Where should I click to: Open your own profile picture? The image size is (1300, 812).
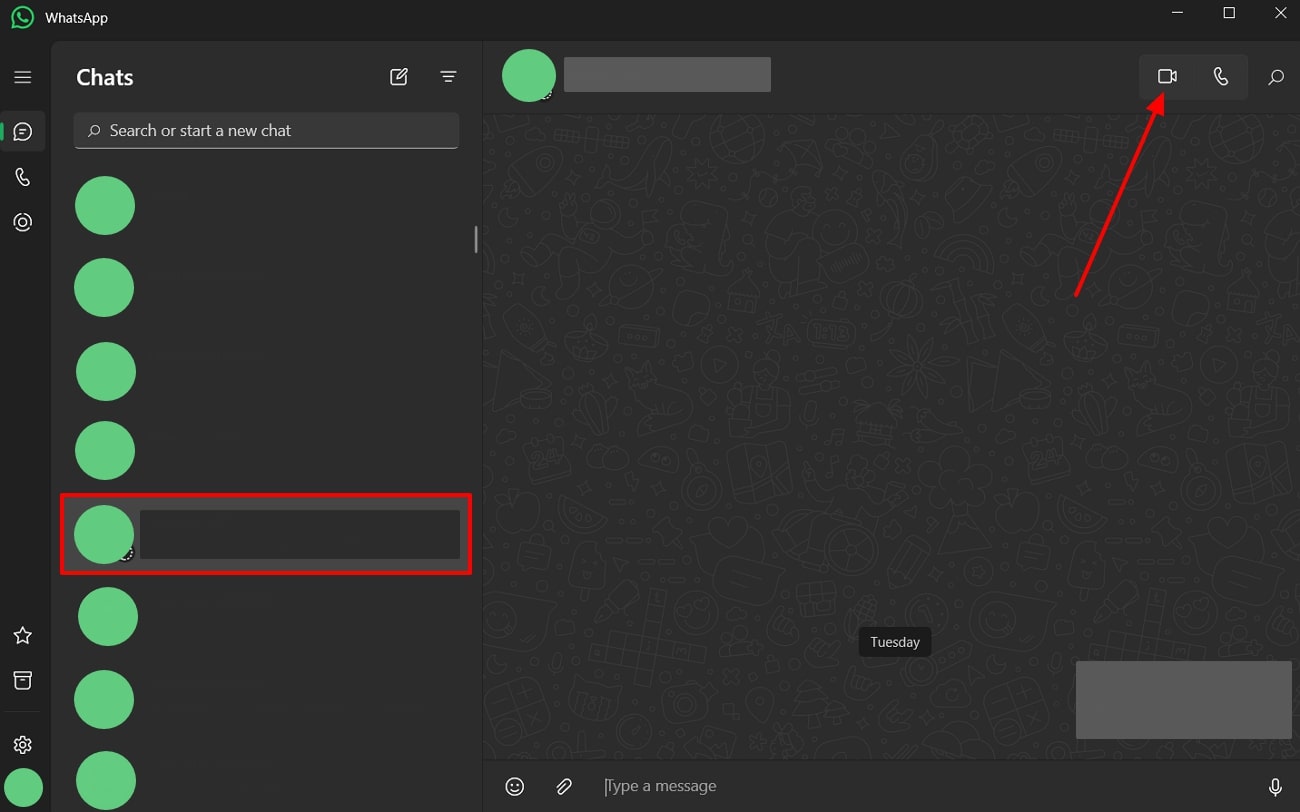(23, 788)
